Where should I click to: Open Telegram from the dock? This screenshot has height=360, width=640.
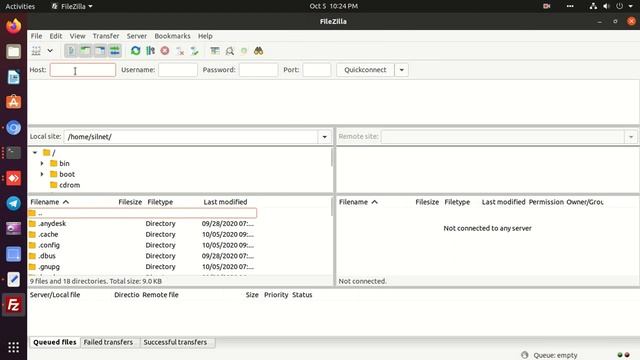tap(13, 203)
